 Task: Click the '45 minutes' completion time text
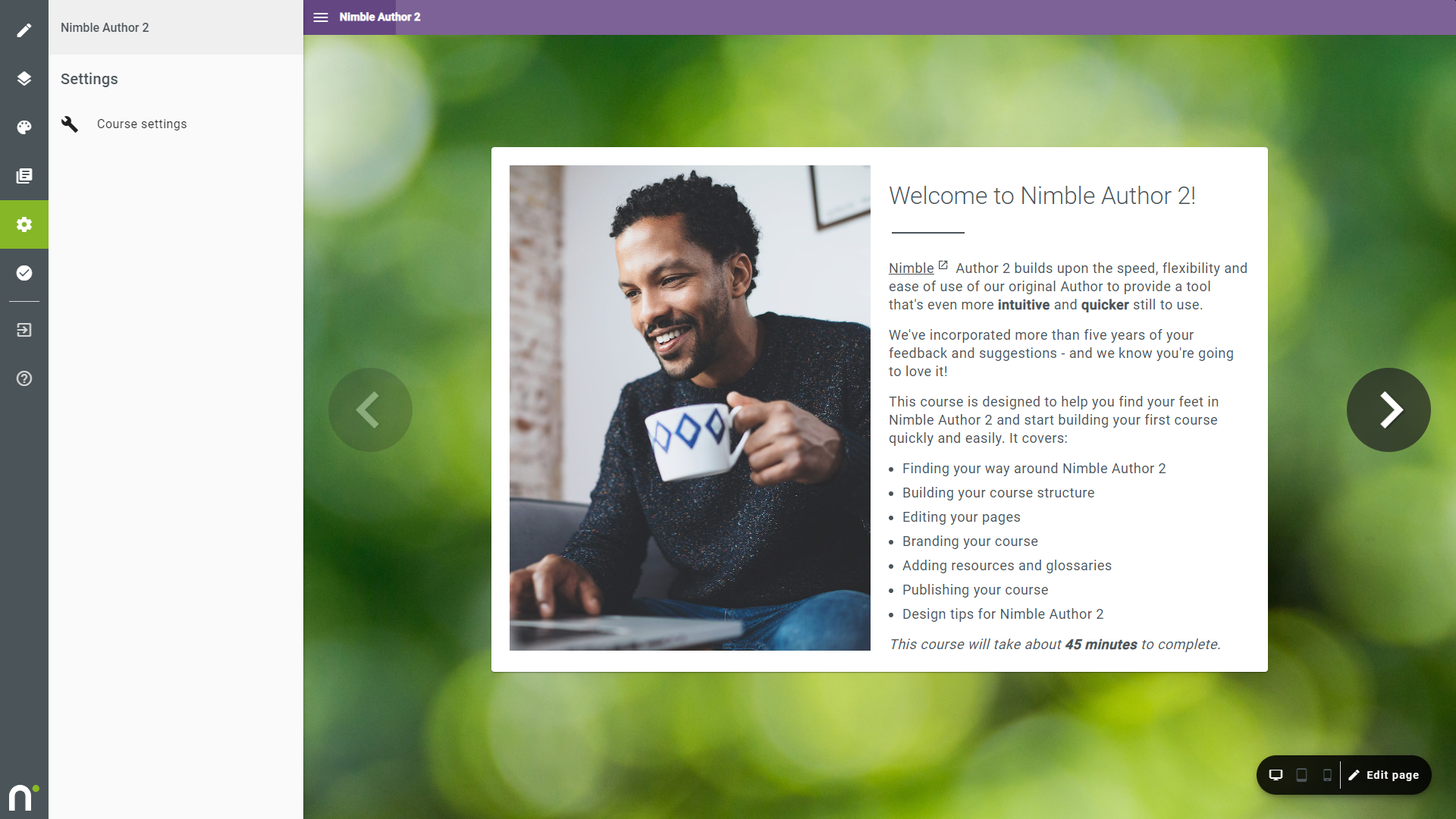click(1101, 645)
